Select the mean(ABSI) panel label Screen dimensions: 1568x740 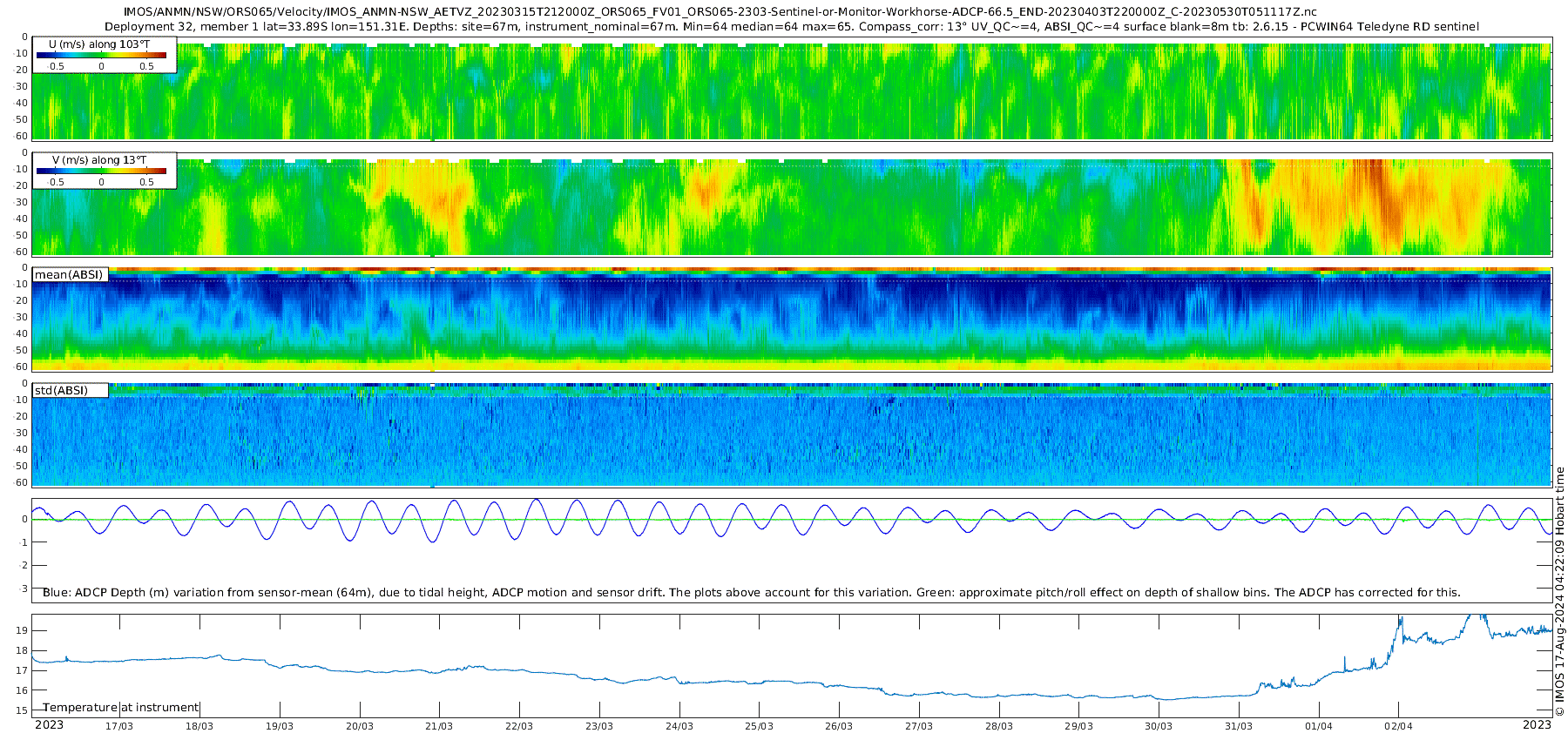70,274
